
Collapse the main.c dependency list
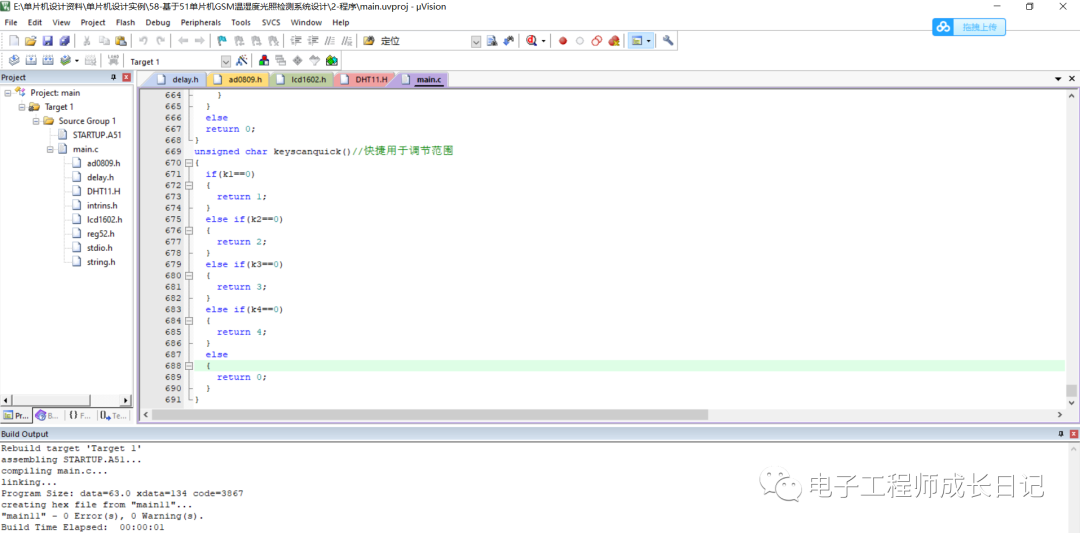[50, 149]
